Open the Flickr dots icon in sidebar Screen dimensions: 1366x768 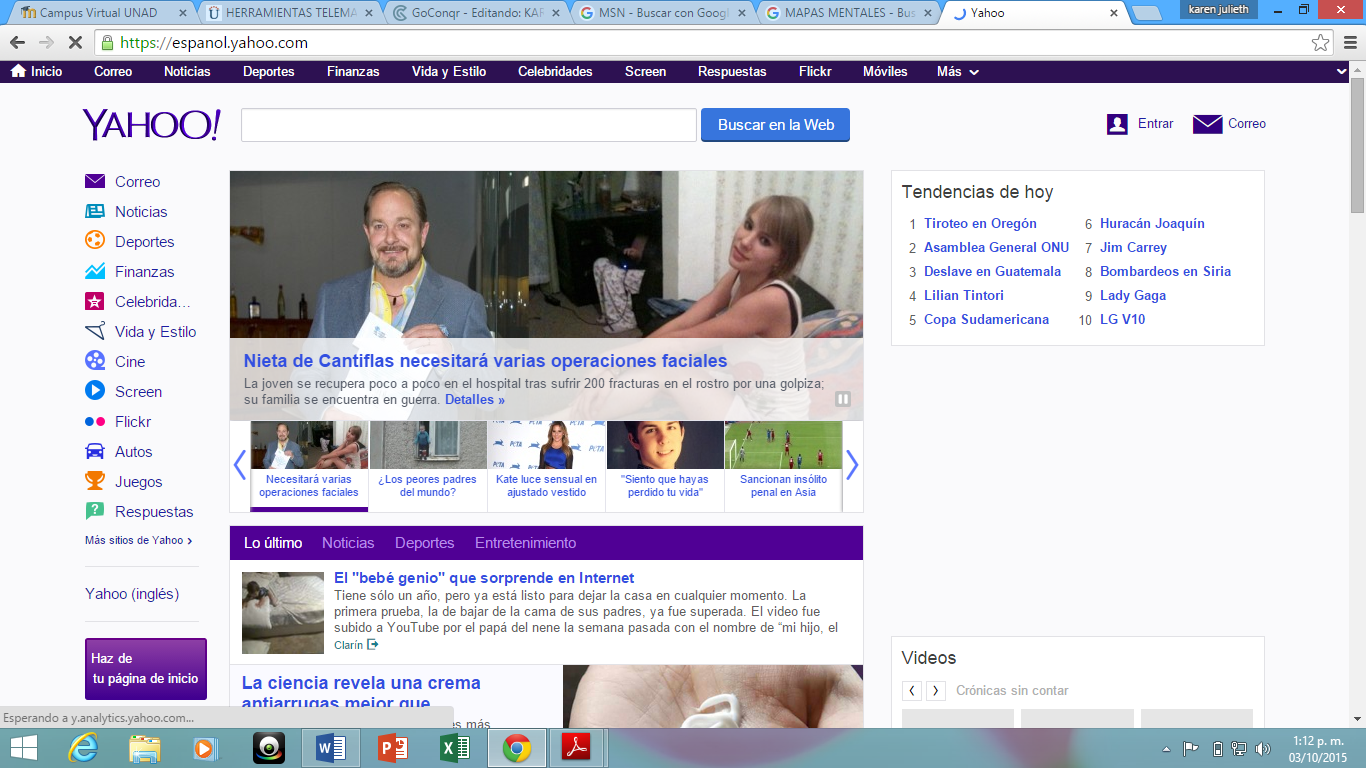point(95,421)
